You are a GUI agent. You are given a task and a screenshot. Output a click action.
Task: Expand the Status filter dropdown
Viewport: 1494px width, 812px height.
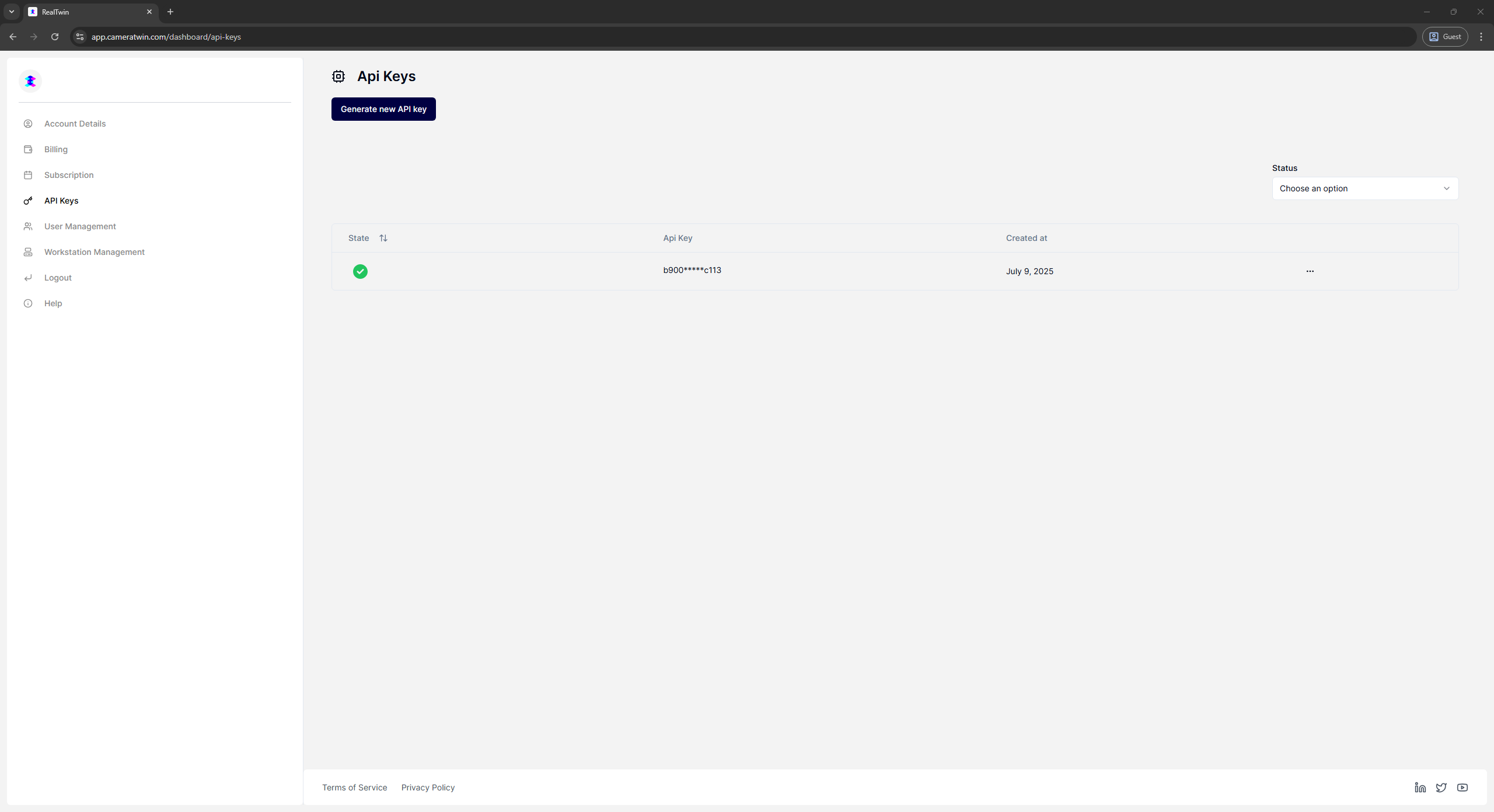(1364, 188)
